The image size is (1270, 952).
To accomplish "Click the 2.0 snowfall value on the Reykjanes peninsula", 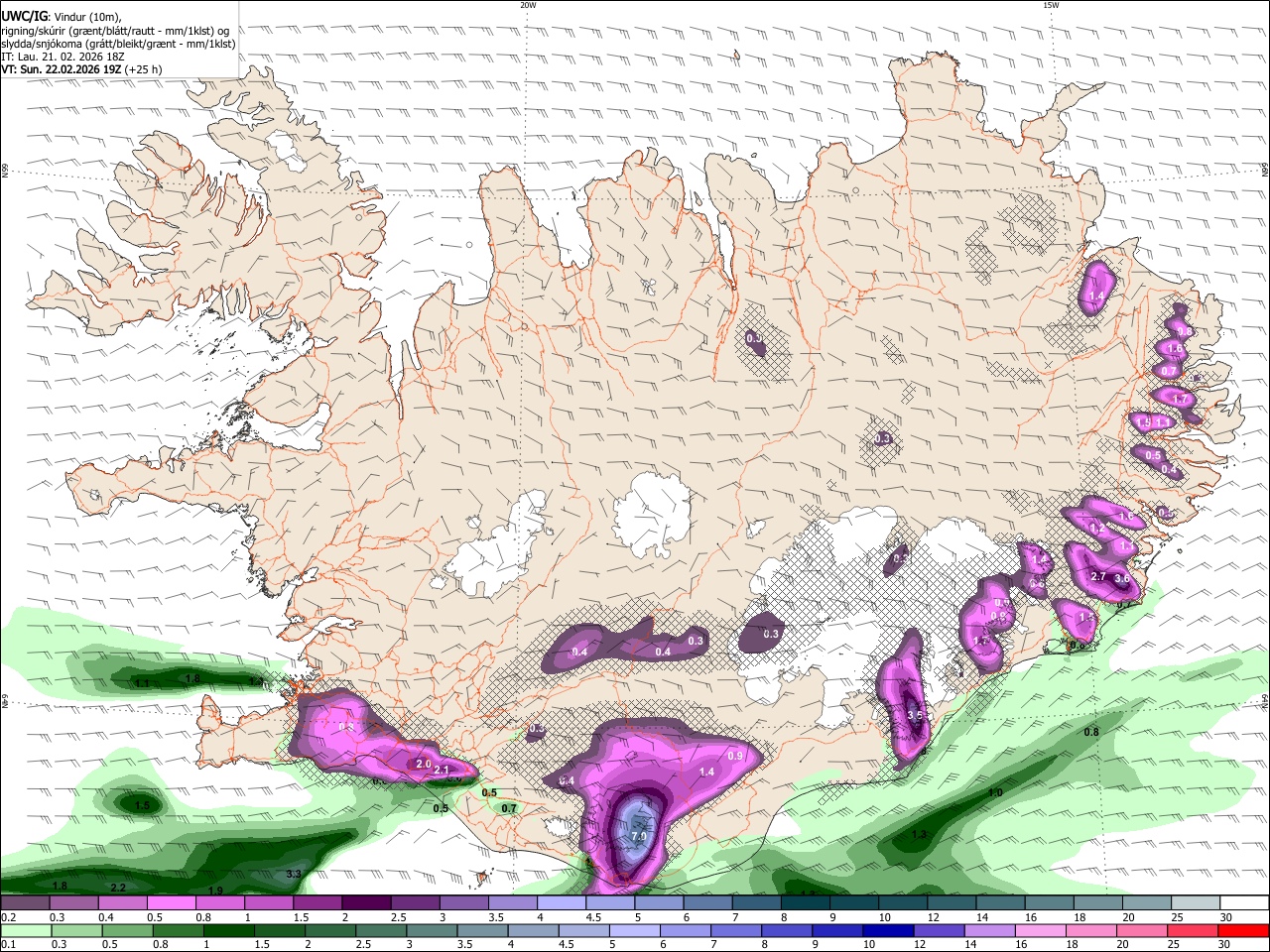I will pos(424,764).
